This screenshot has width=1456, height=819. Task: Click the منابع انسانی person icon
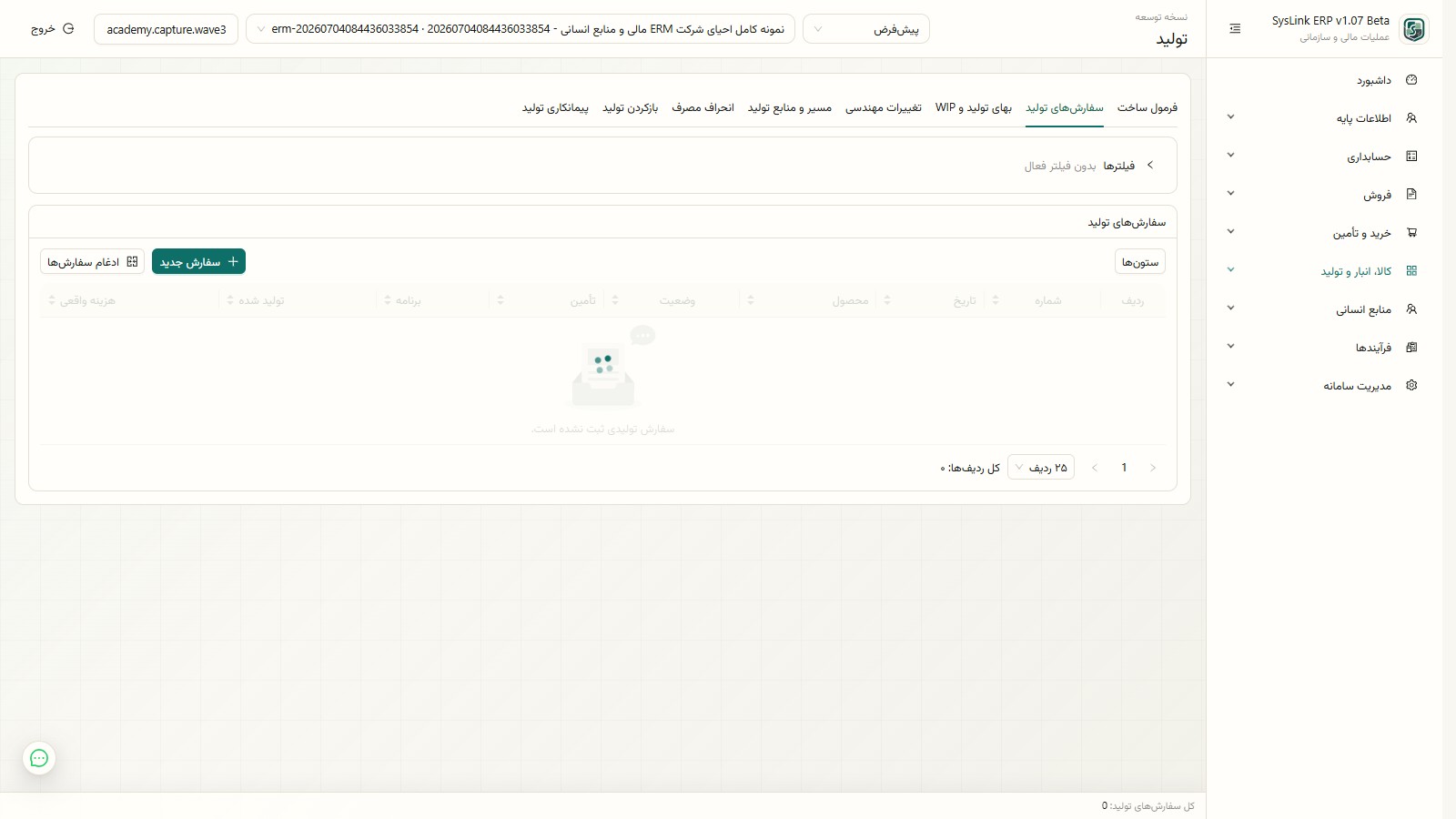click(1411, 309)
